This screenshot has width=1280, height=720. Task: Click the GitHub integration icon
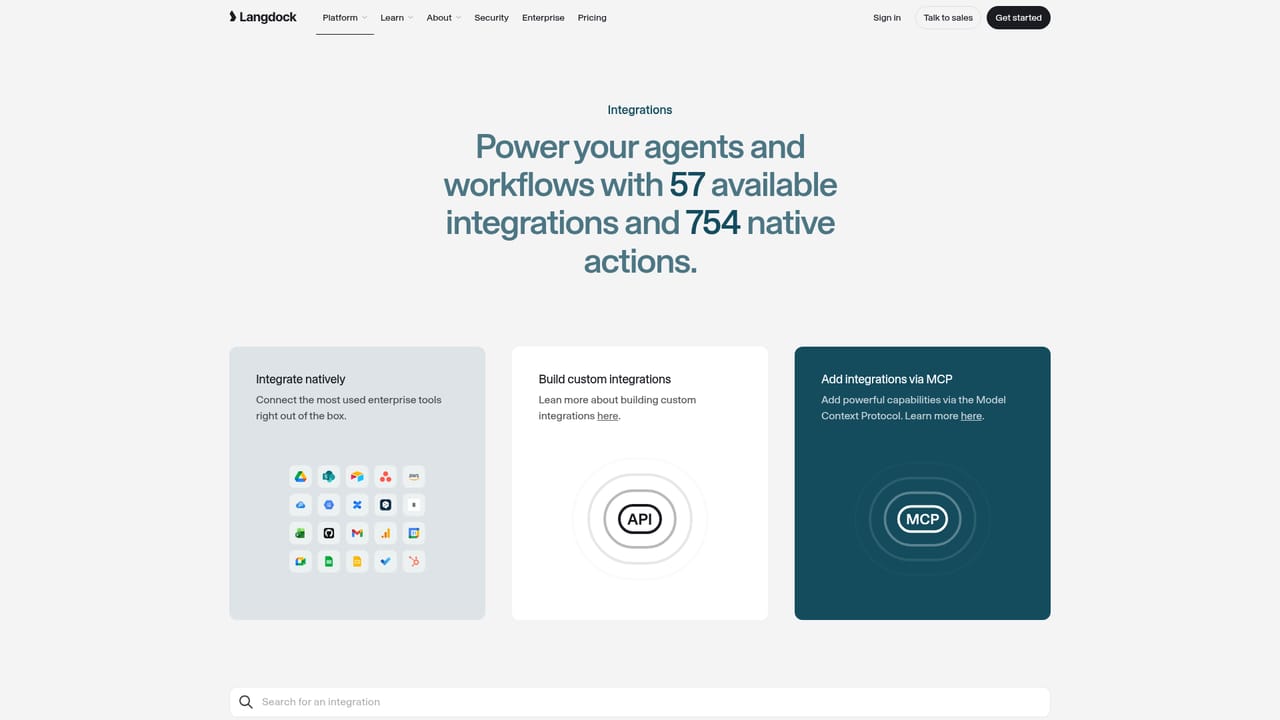[328, 533]
